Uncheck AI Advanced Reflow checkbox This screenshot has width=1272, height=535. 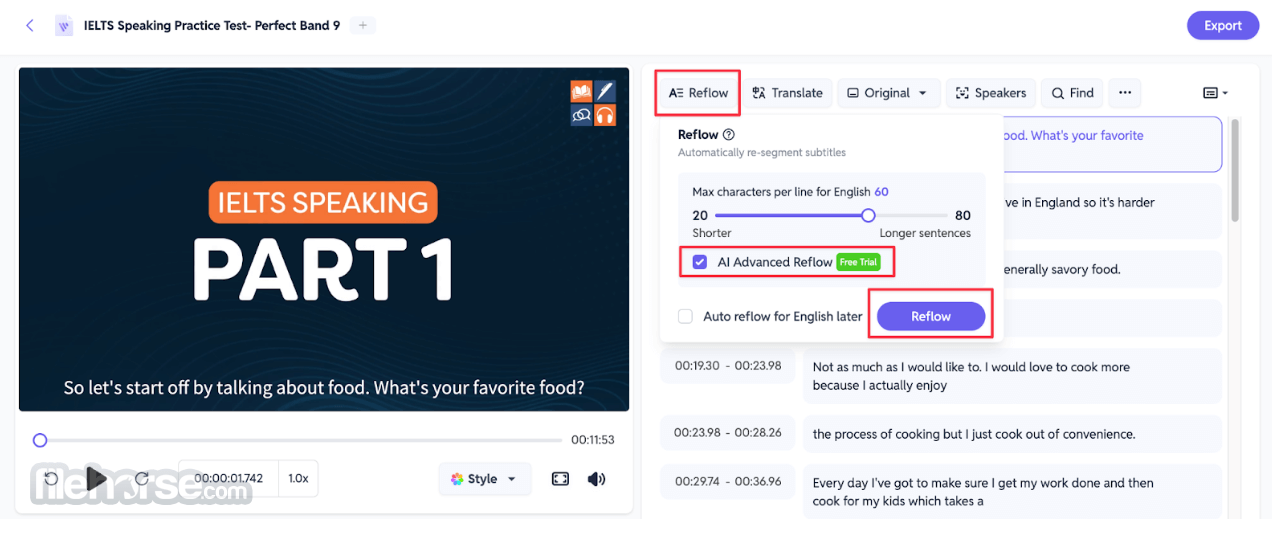700,262
